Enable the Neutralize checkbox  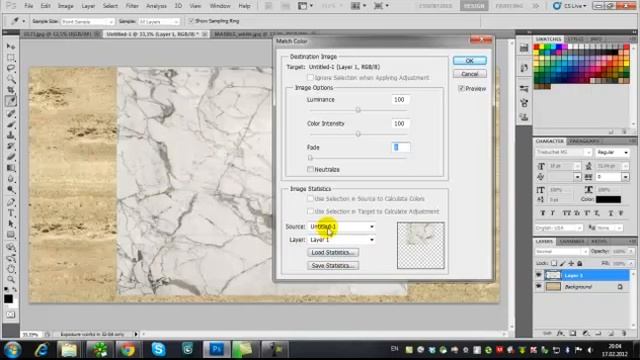pos(310,169)
